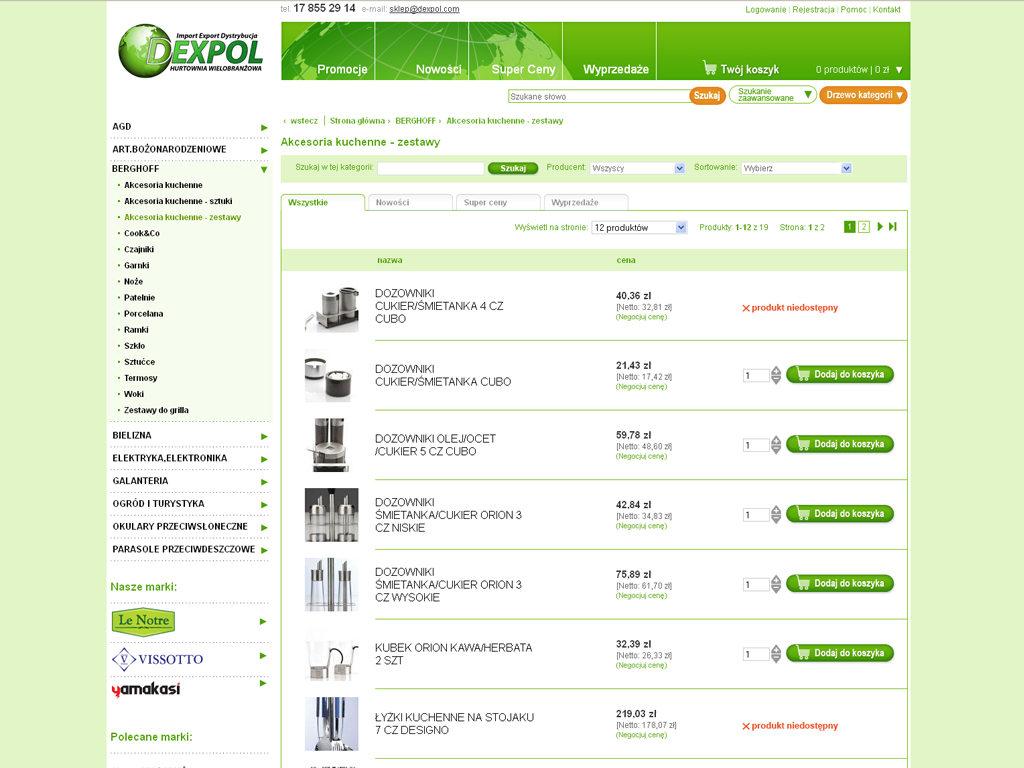Click the Le Notre brand logo
1024x768 pixels.
[143, 622]
